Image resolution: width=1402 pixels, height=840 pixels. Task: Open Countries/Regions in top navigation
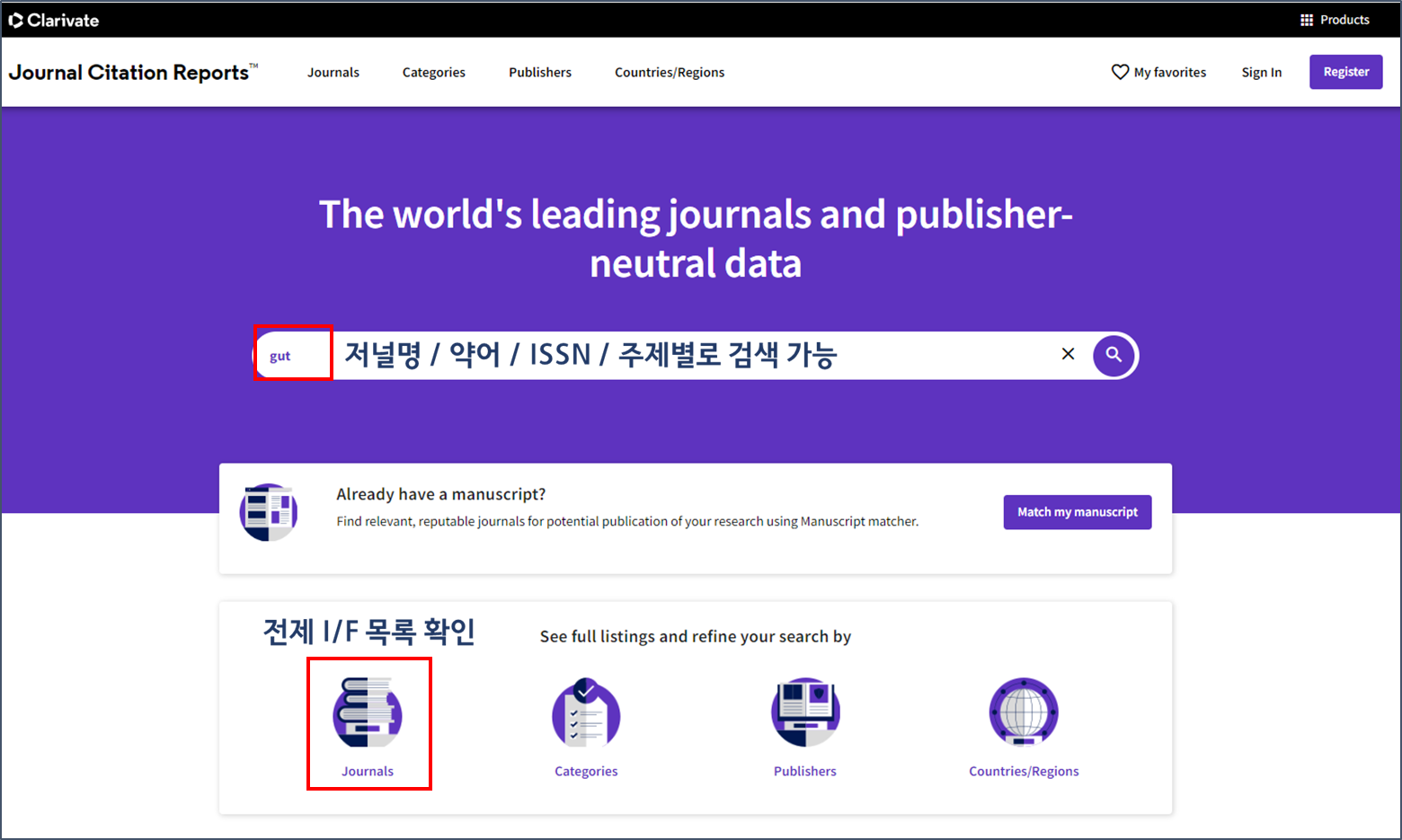click(670, 72)
